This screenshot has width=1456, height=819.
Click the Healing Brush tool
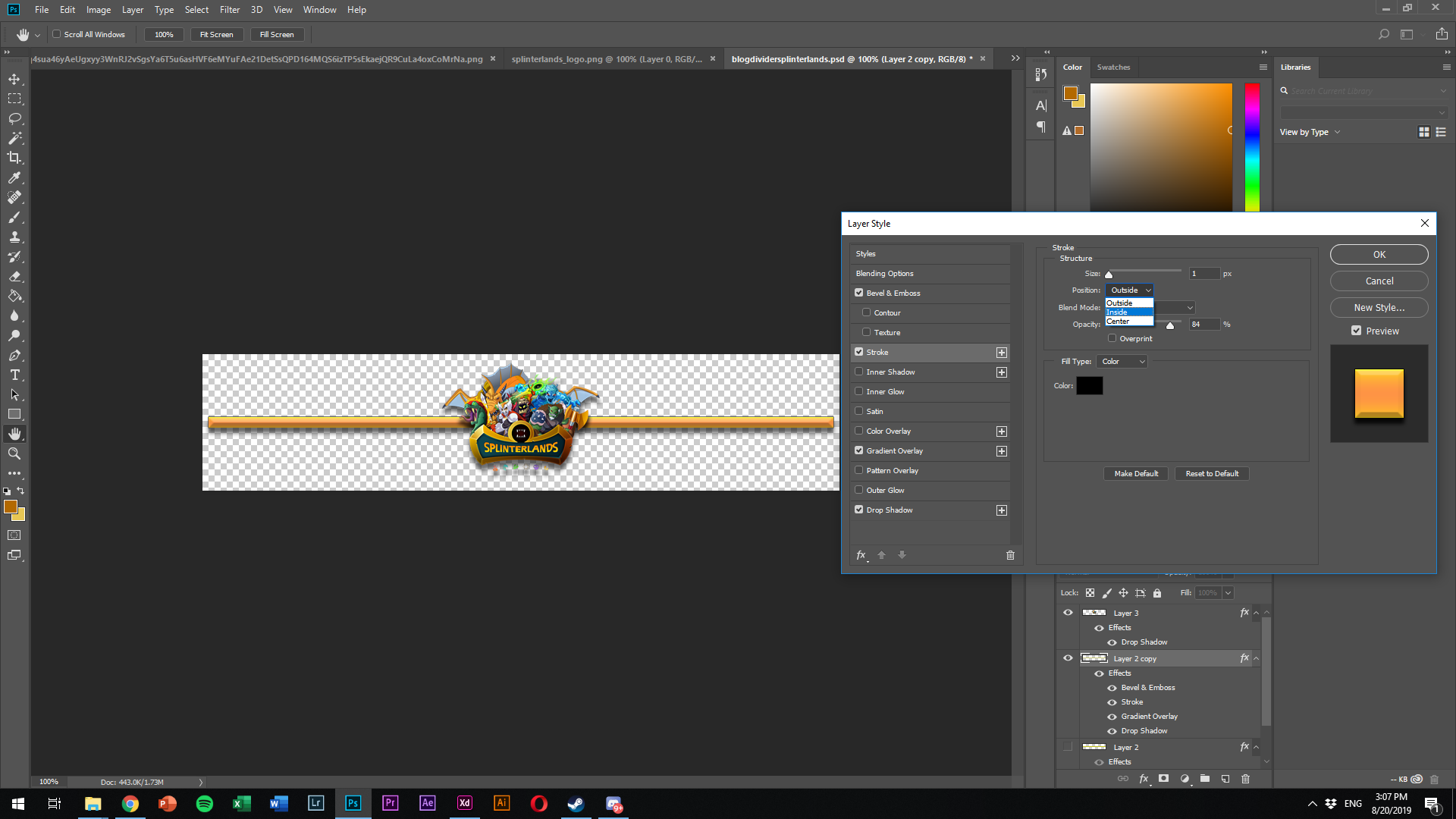[x=14, y=198]
